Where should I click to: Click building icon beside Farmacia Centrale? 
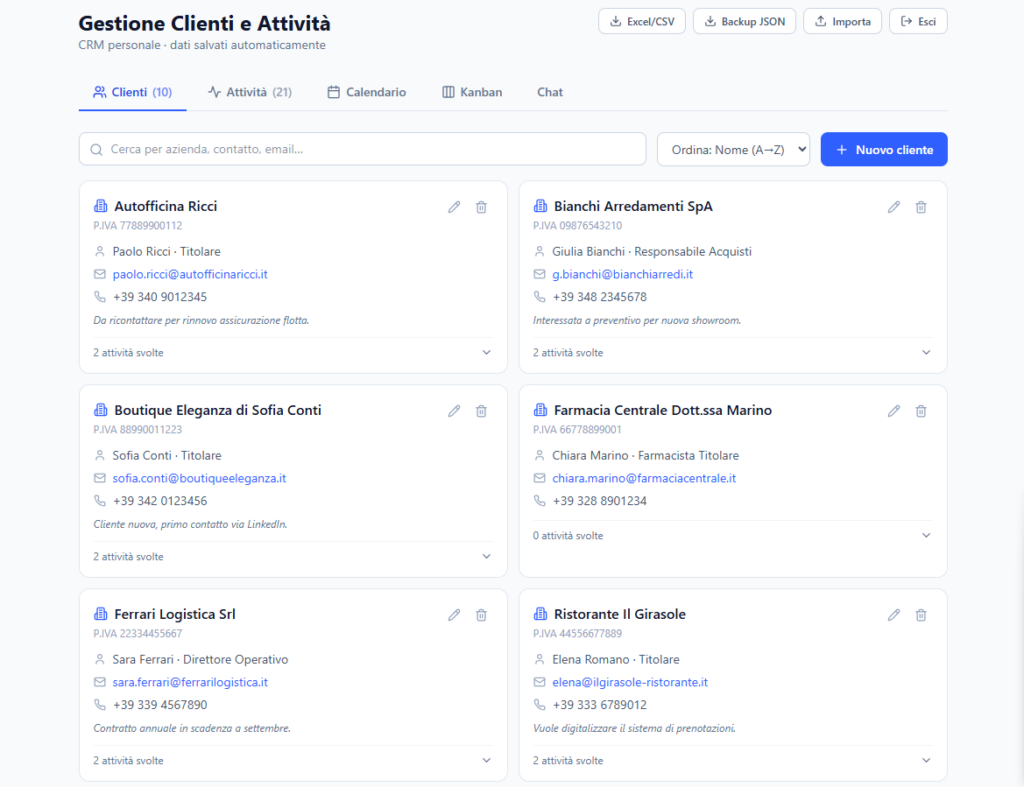(540, 410)
